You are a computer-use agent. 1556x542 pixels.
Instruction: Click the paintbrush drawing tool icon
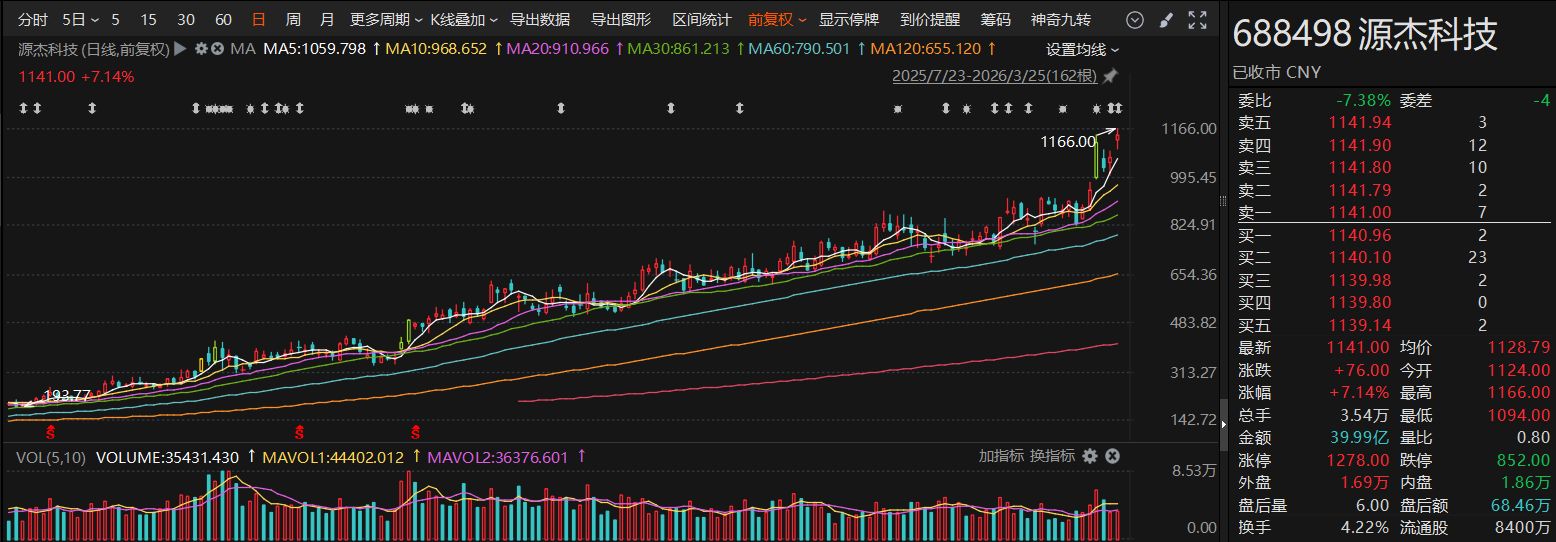(x=1165, y=20)
